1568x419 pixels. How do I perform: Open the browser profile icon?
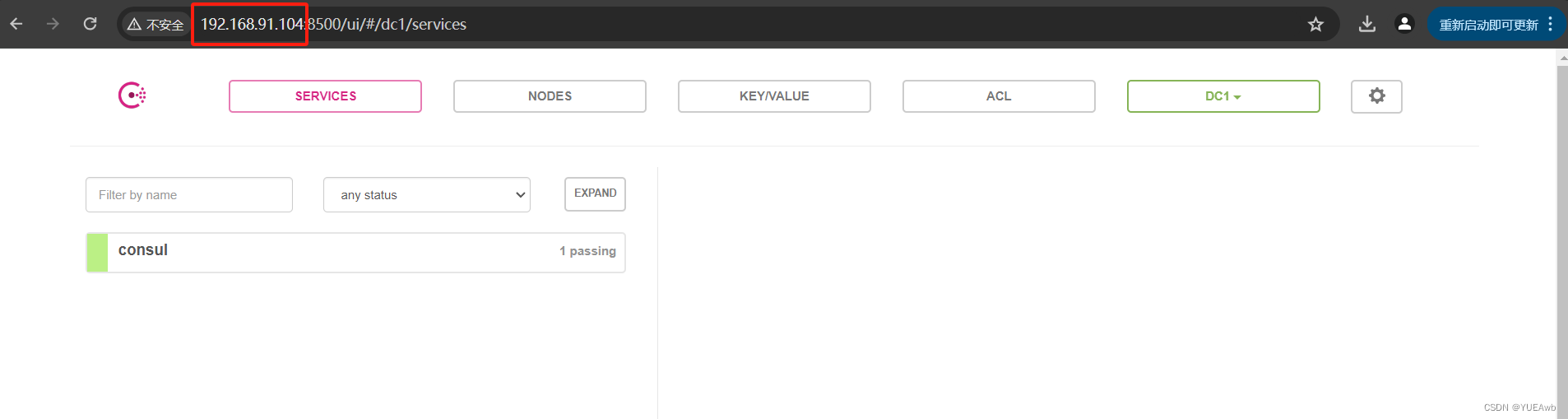tap(1404, 24)
